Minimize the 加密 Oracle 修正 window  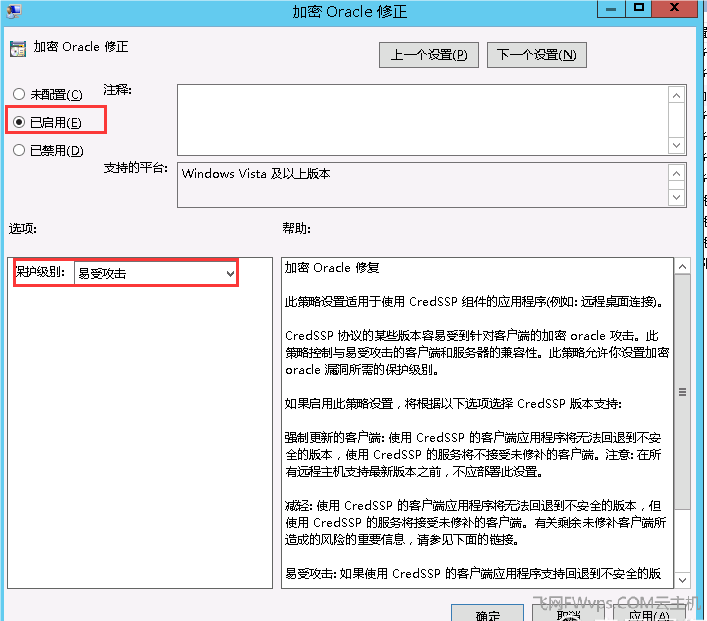tap(611, 8)
